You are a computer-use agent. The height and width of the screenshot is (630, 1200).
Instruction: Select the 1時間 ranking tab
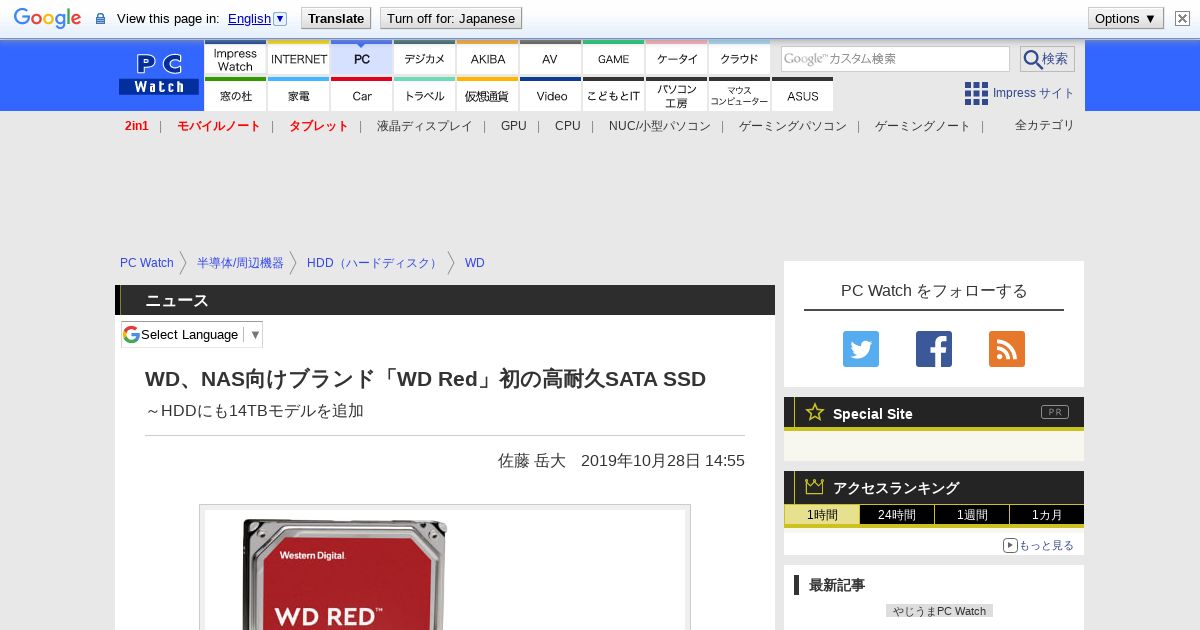coord(822,515)
